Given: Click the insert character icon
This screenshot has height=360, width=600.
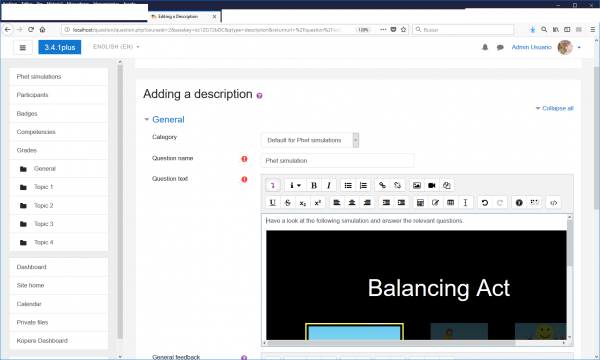Looking at the screenshot, I should [435, 203].
